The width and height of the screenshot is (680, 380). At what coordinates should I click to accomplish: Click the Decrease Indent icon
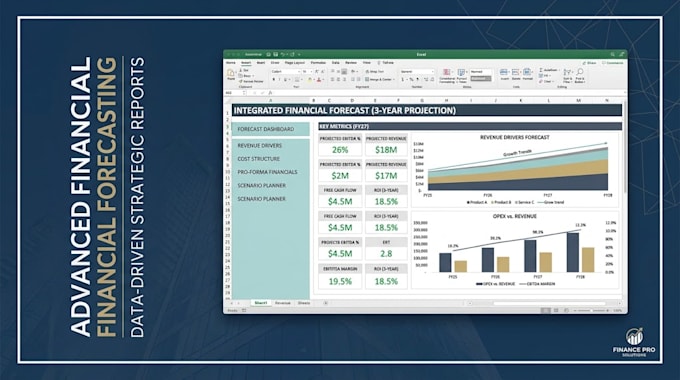coord(352,79)
